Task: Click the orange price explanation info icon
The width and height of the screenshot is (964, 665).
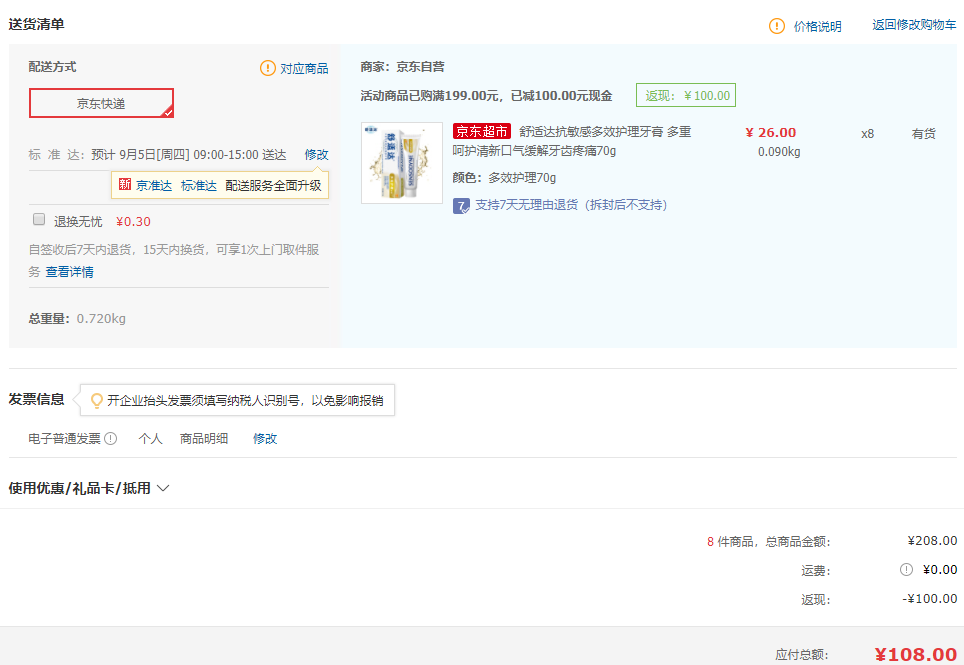Action: pyautogui.click(x=776, y=26)
